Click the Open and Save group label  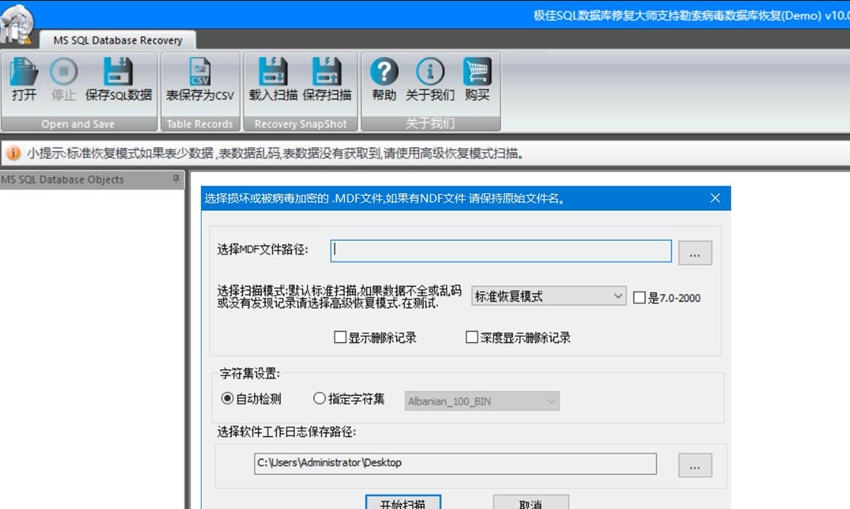point(78,124)
